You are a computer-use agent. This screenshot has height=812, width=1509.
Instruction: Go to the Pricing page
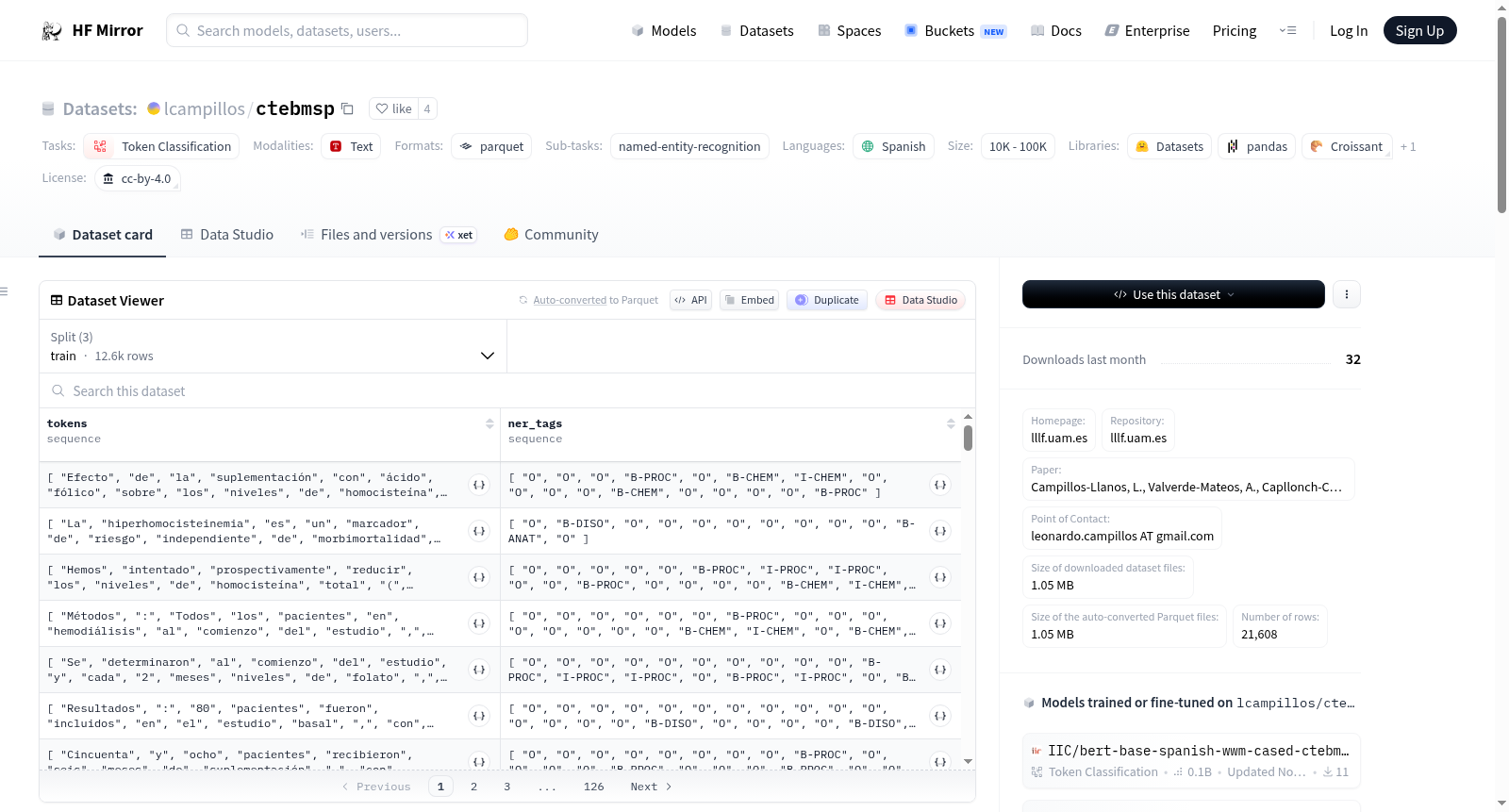[x=1235, y=31]
